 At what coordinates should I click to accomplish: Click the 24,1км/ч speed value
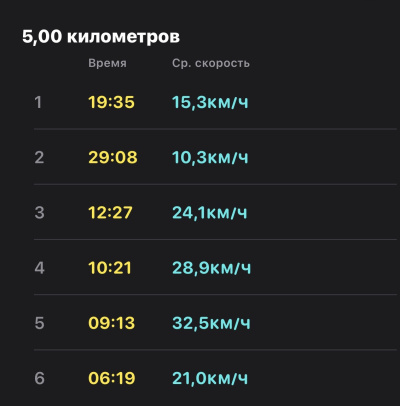click(x=210, y=213)
